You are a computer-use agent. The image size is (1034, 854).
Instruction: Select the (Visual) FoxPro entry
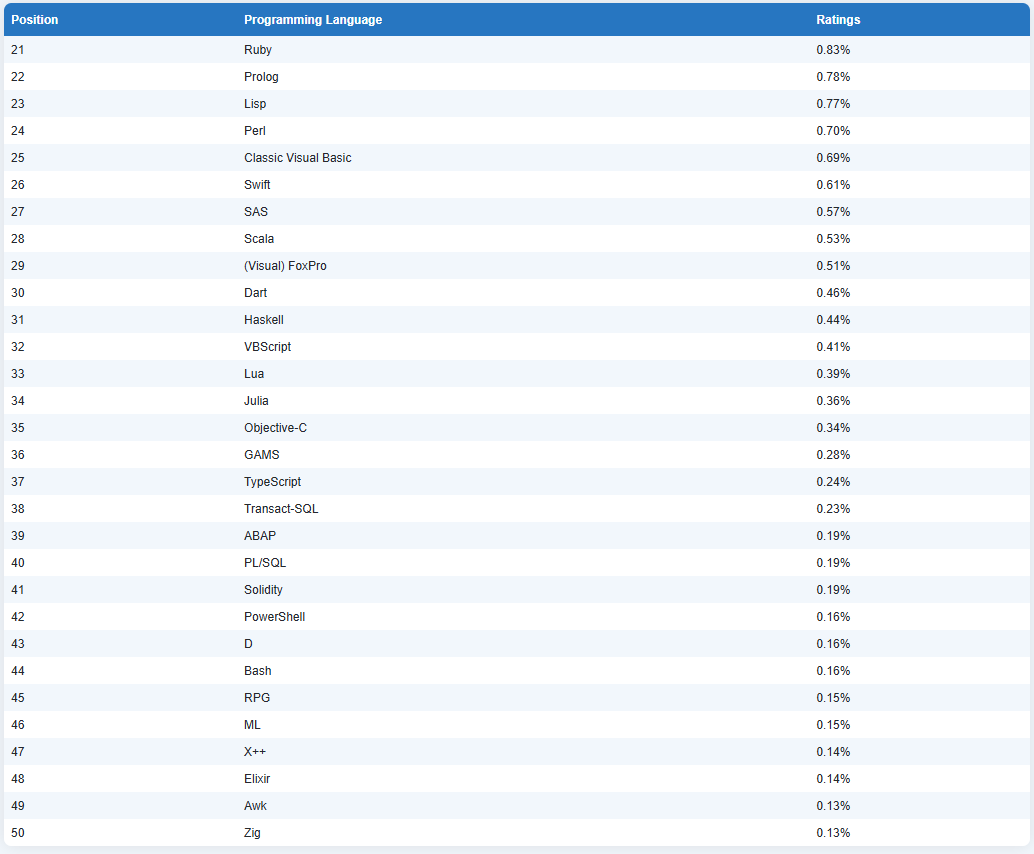[285, 266]
